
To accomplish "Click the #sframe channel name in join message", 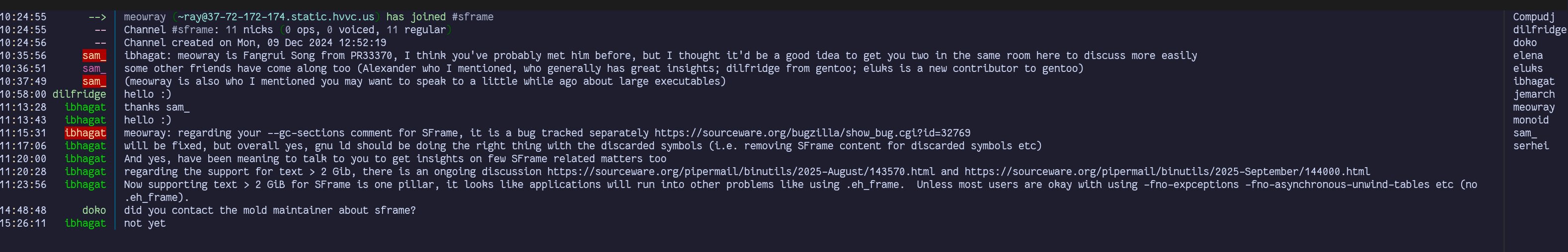I will click(473, 17).
